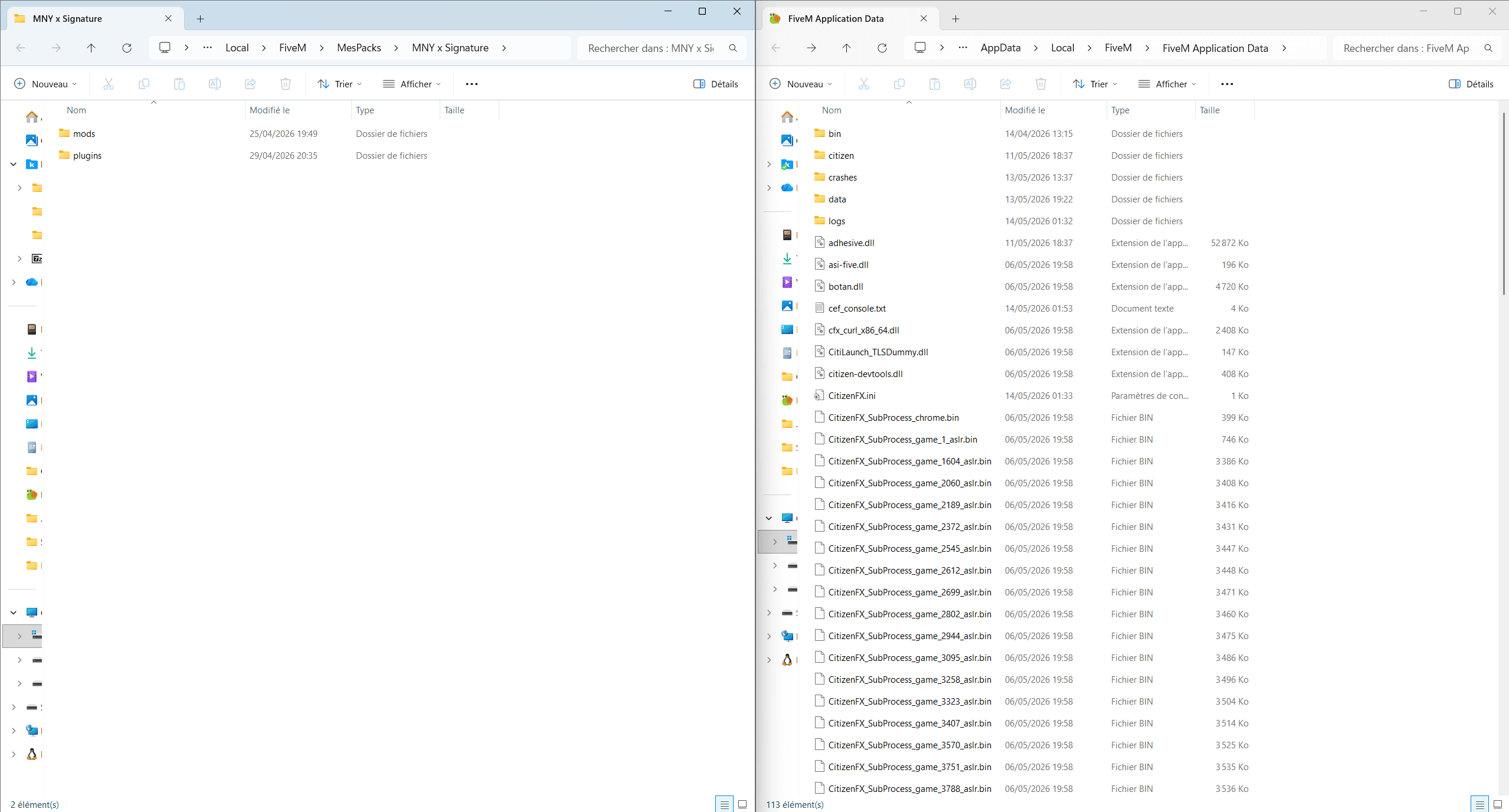The image size is (1509, 812).
Task: Click Rename icon in FiveM Application Data window
Action: point(970,84)
